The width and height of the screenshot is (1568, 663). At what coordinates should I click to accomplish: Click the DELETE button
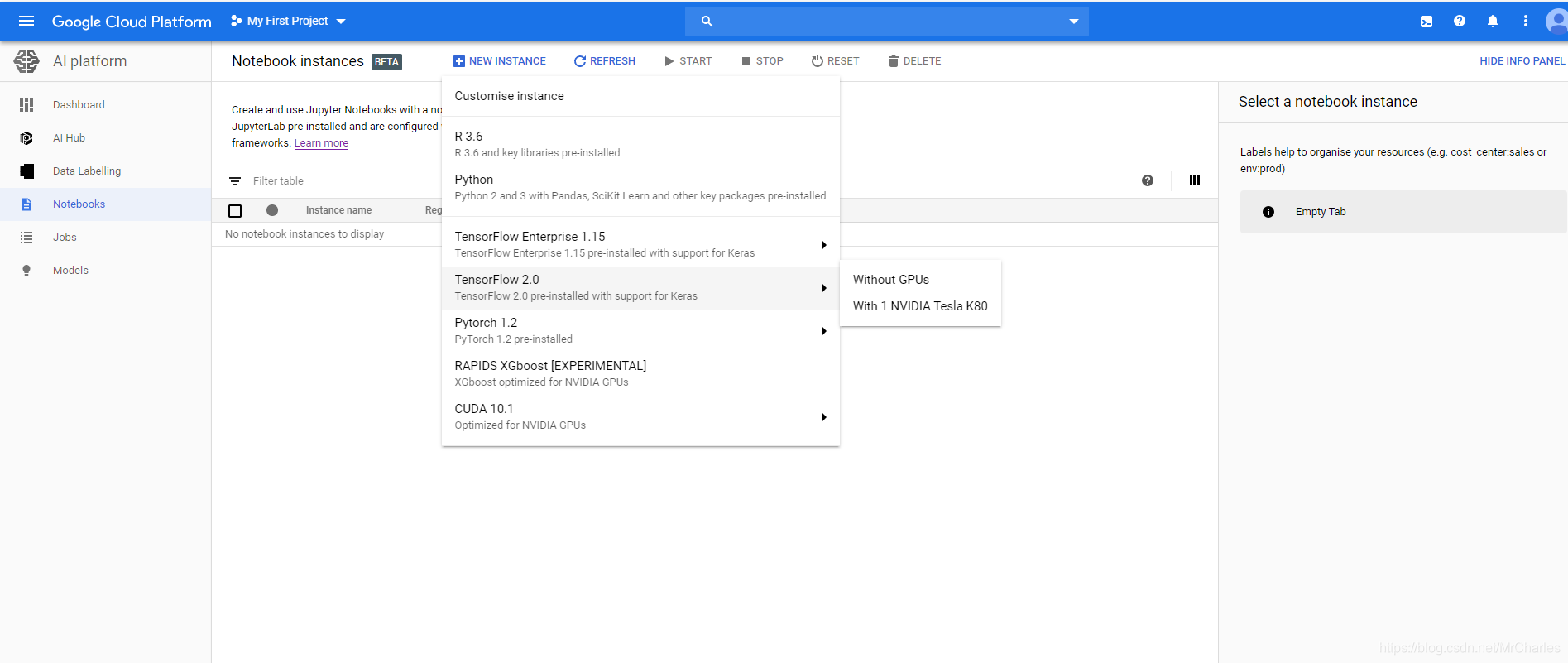click(x=914, y=61)
